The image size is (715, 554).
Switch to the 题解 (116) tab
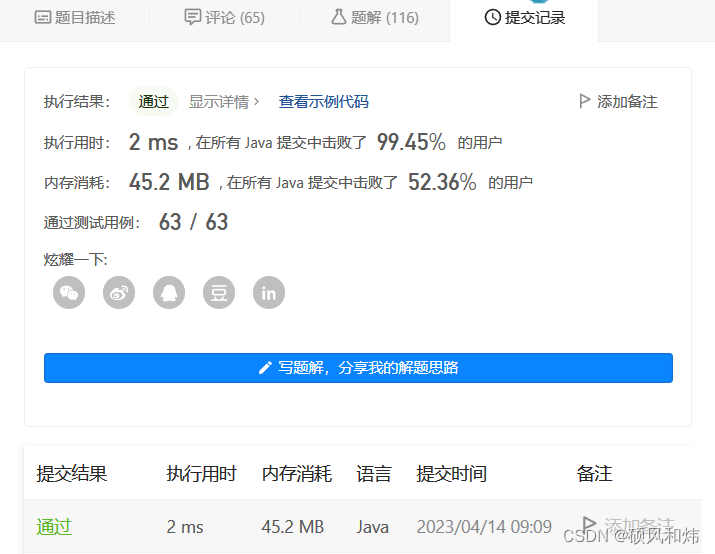pyautogui.click(x=375, y=18)
